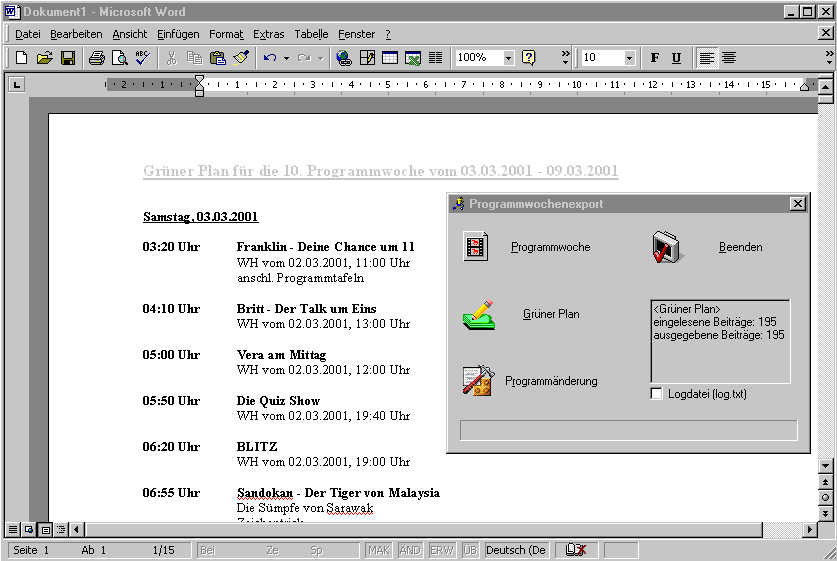Click the Programmänderung tools icon
This screenshot has height=561, width=837.
click(478, 381)
